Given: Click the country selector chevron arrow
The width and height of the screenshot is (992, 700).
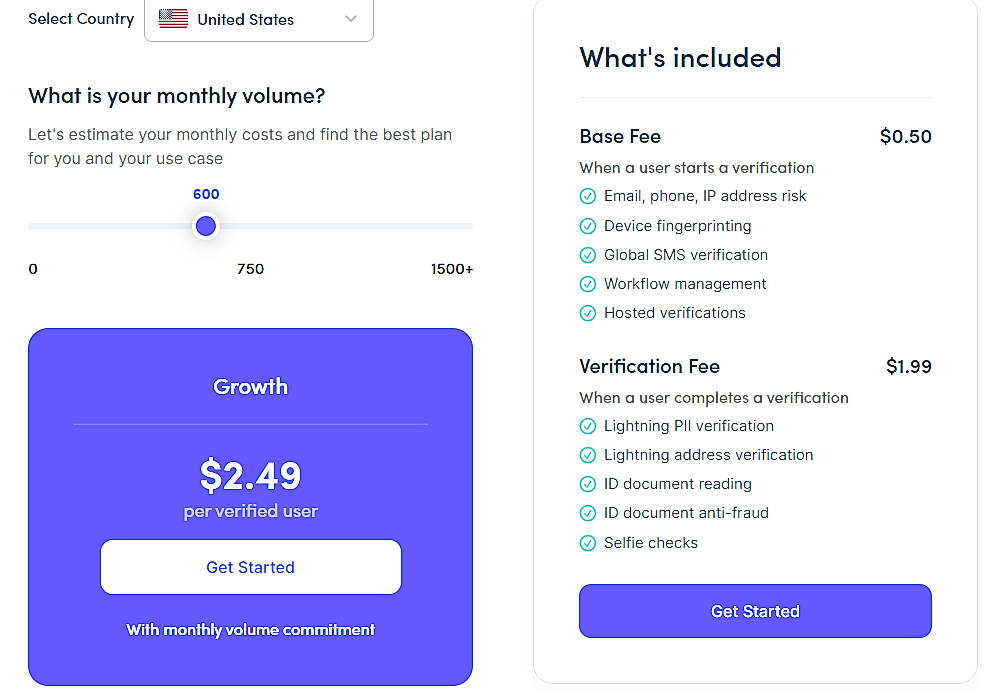Looking at the screenshot, I should click(x=350, y=18).
